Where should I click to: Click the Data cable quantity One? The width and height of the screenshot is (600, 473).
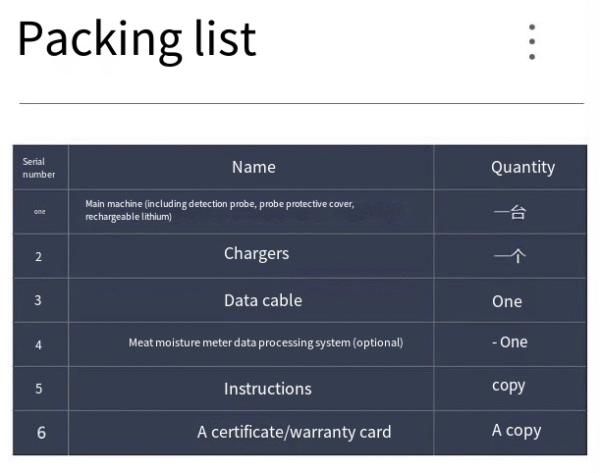(x=507, y=301)
